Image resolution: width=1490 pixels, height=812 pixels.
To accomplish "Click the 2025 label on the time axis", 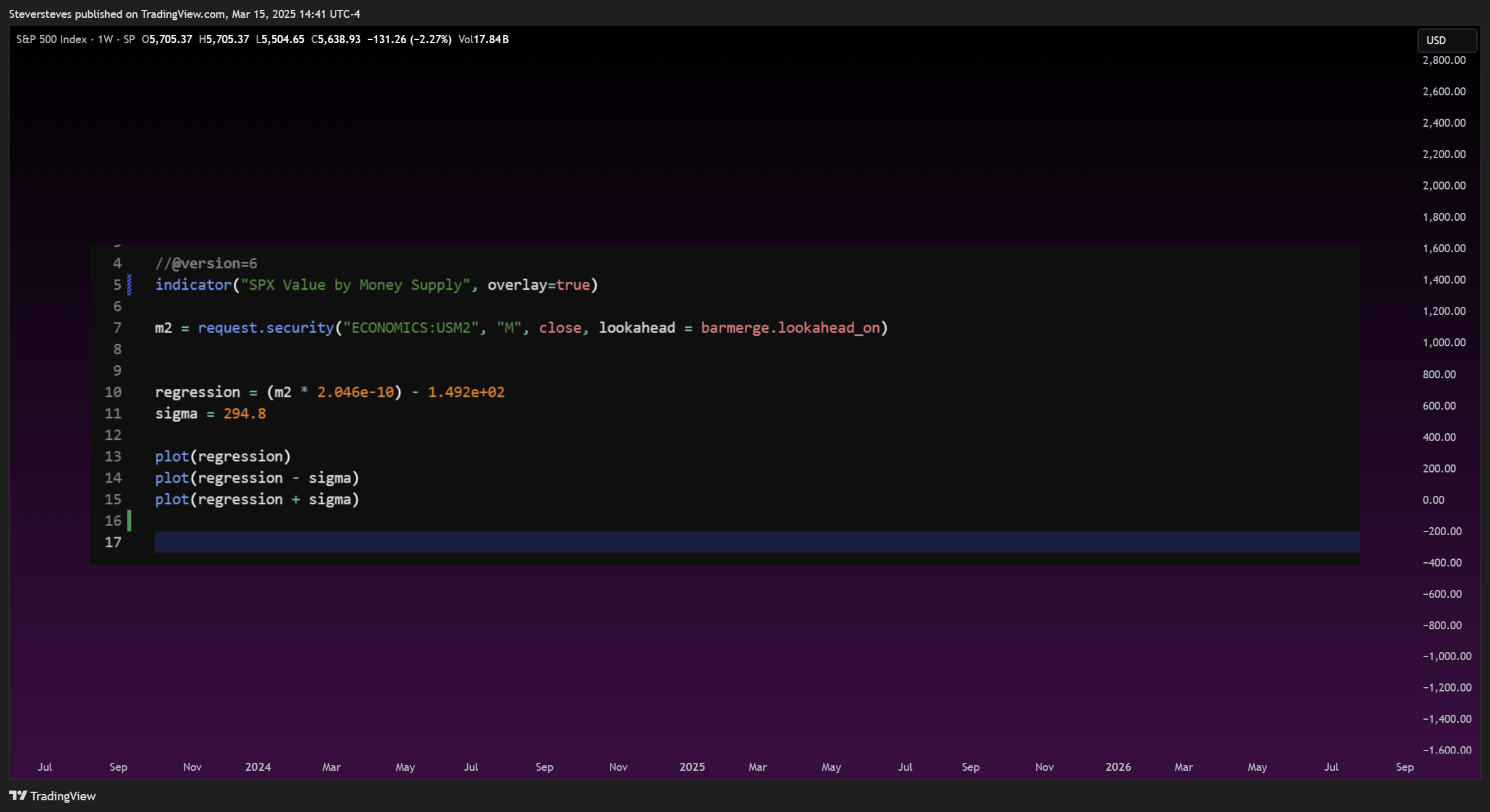I will [x=692, y=767].
